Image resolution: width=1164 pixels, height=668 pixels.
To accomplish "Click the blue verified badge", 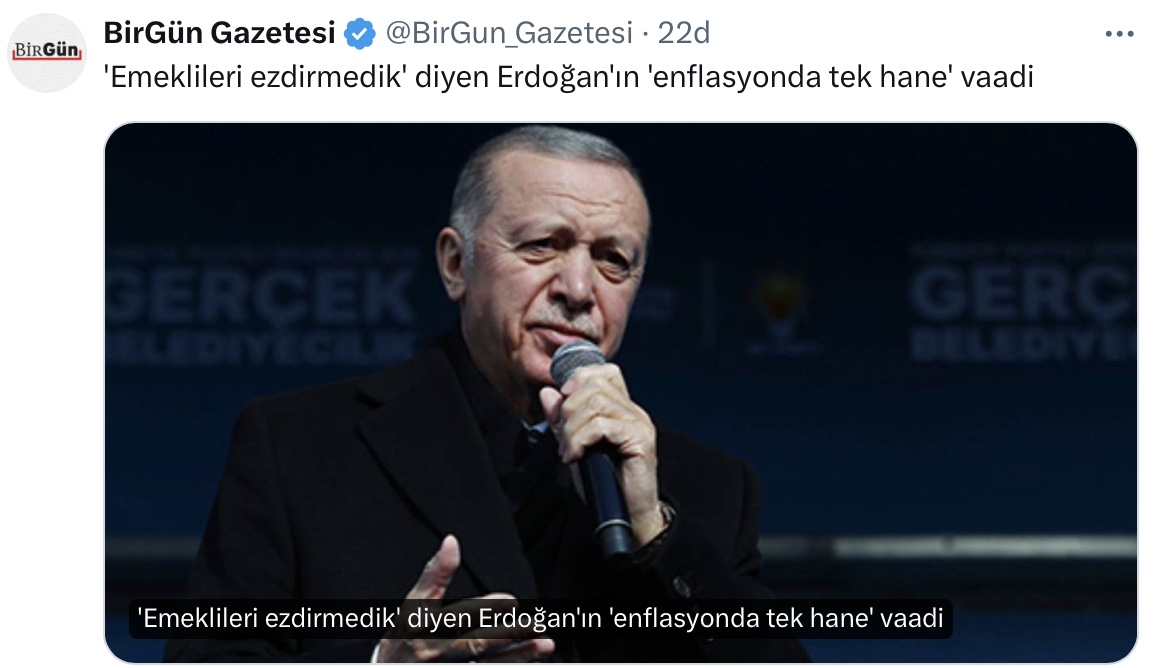I will coord(360,33).
